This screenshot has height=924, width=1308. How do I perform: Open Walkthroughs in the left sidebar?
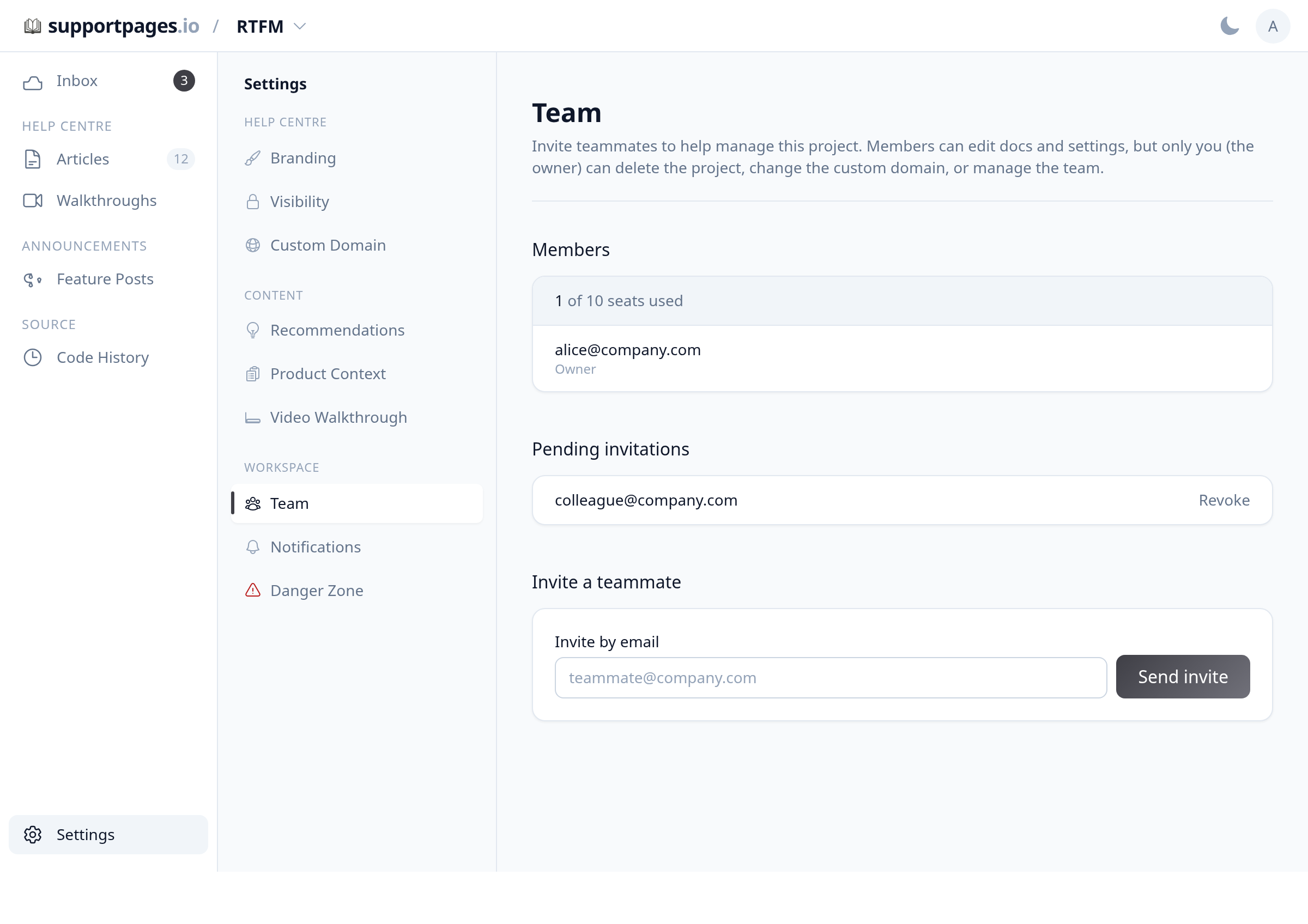(108, 201)
